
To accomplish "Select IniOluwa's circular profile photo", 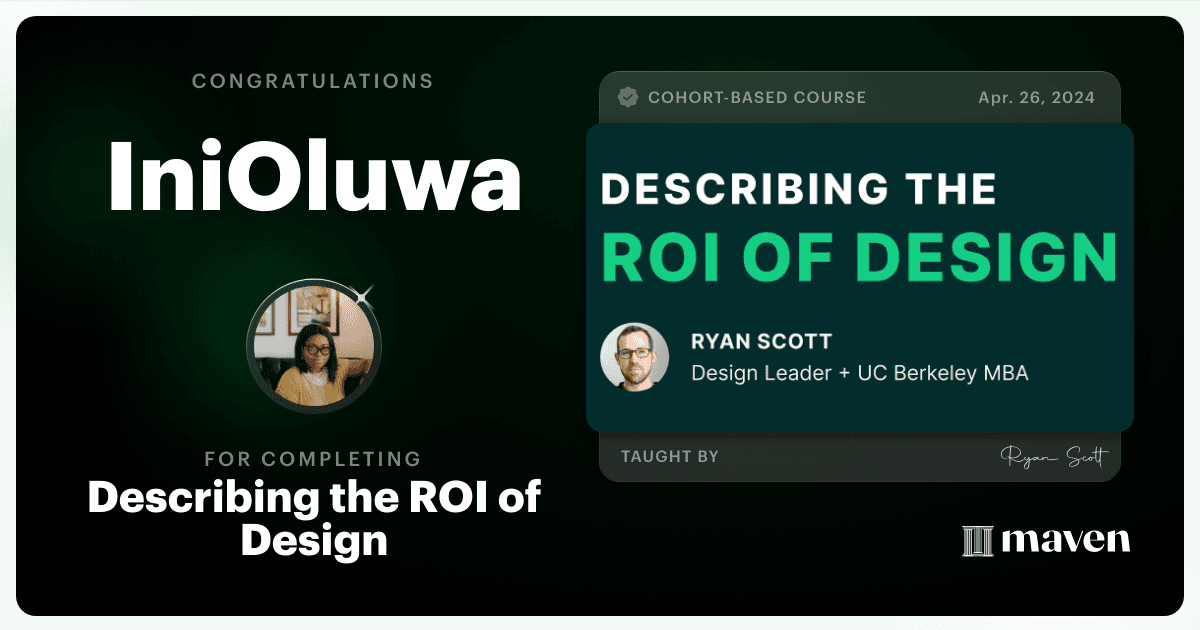I will click(x=314, y=347).
